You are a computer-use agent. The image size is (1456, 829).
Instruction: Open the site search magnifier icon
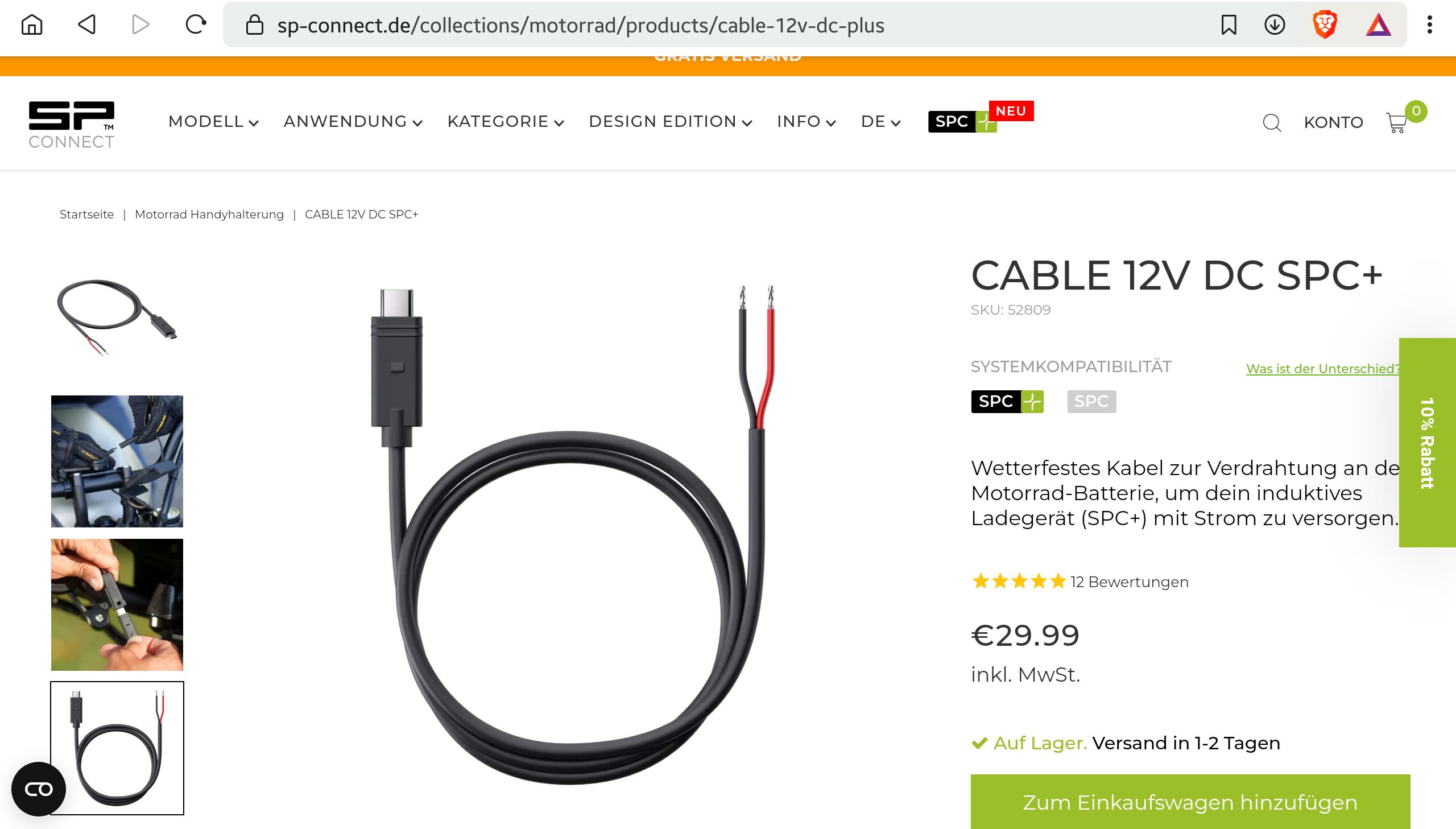pos(1272,122)
